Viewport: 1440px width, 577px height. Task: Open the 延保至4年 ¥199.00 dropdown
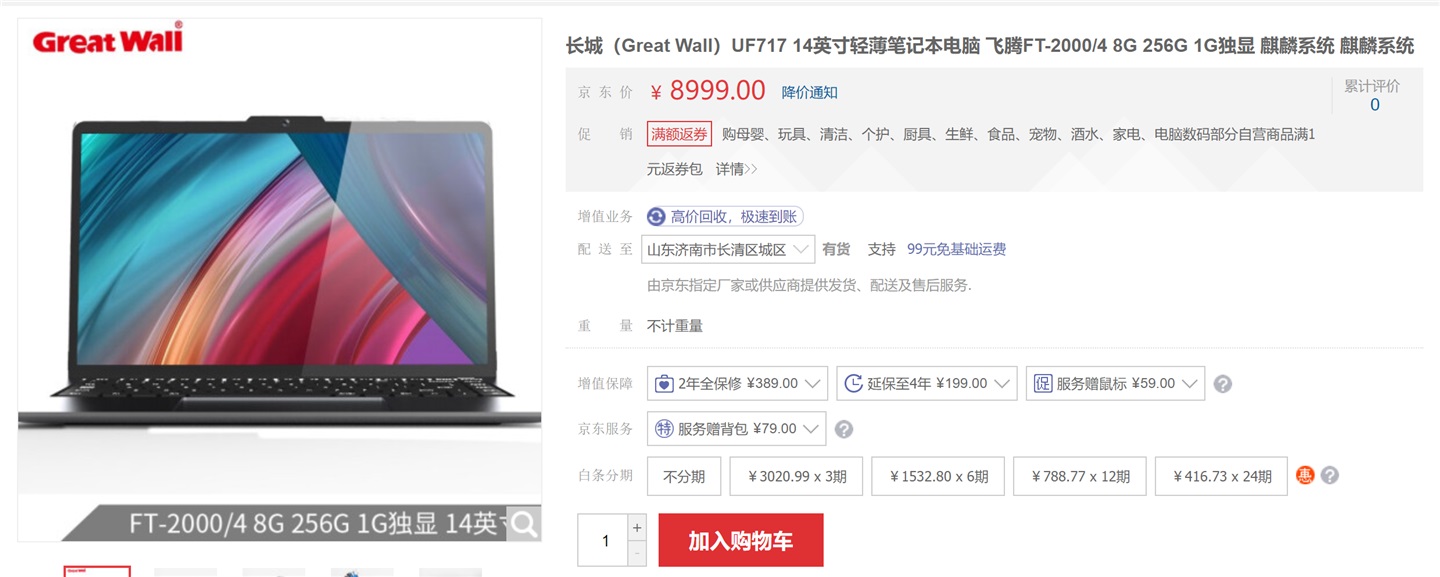[x=927, y=384]
